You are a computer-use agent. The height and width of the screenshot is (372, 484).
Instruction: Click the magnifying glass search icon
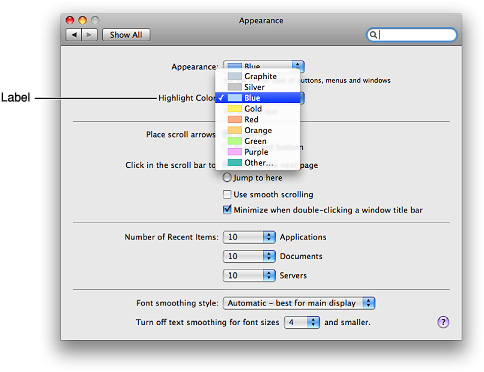coord(373,35)
